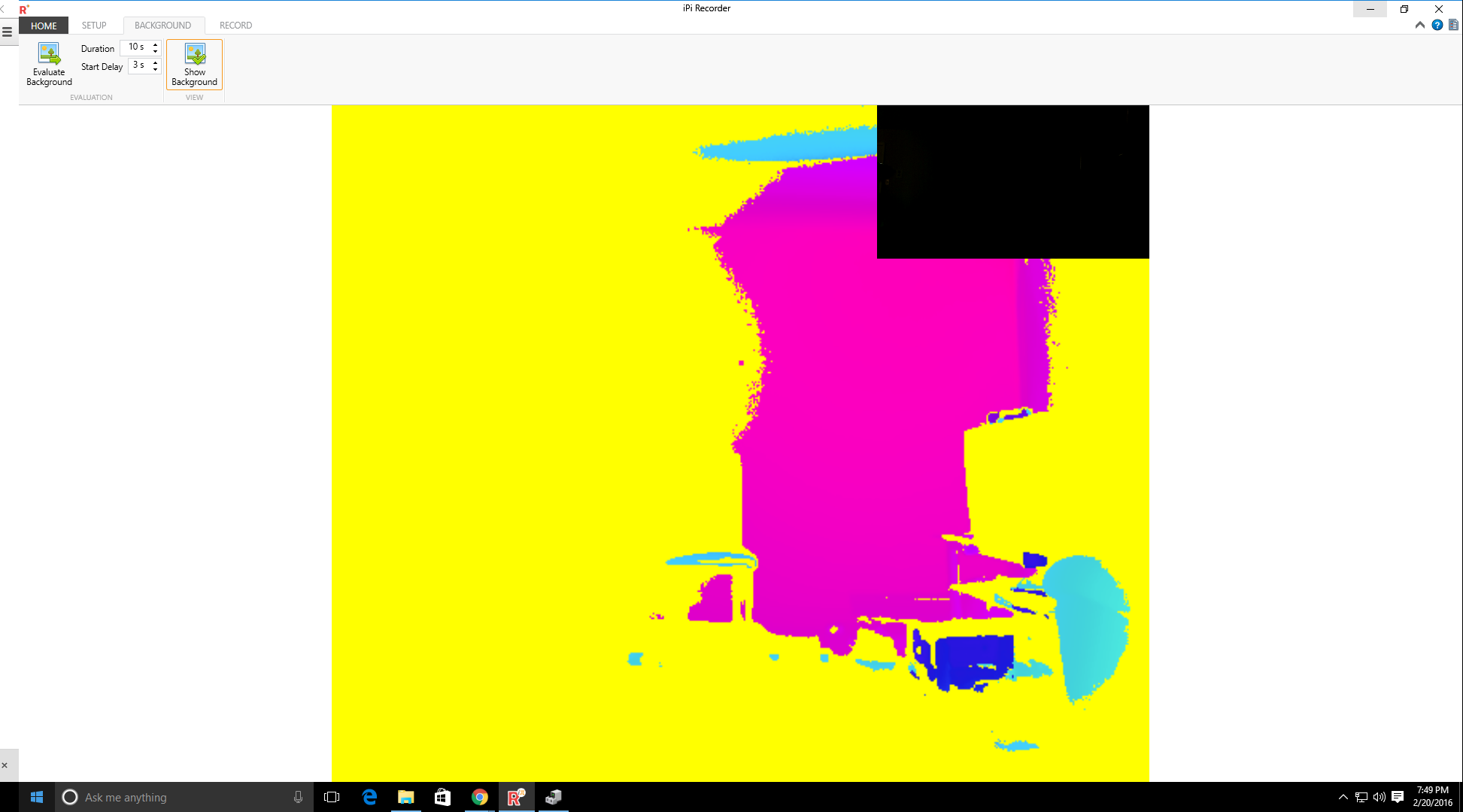The height and width of the screenshot is (812, 1463).
Task: Select the BACKGROUND tab
Action: 163,26
